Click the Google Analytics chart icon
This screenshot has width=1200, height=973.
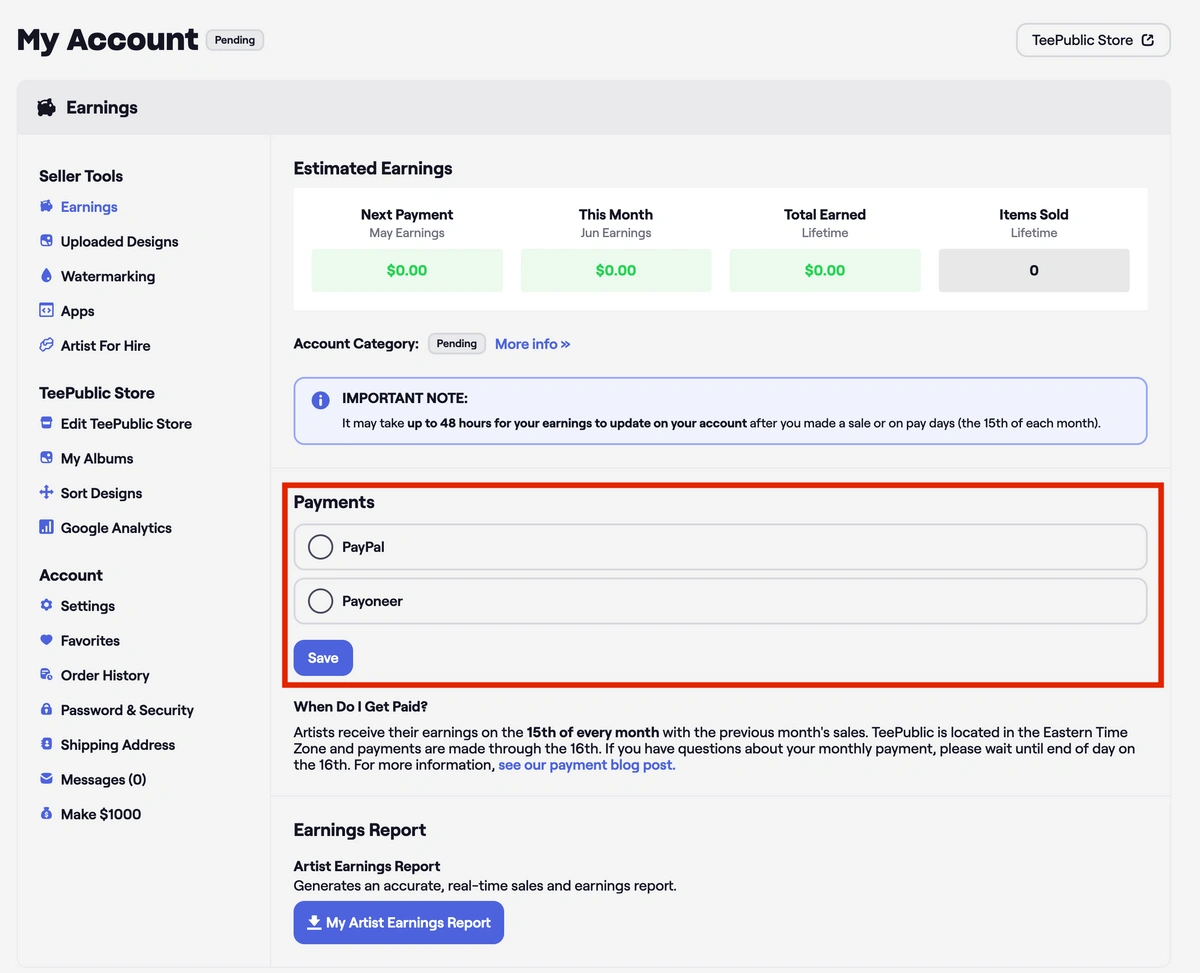(46, 527)
